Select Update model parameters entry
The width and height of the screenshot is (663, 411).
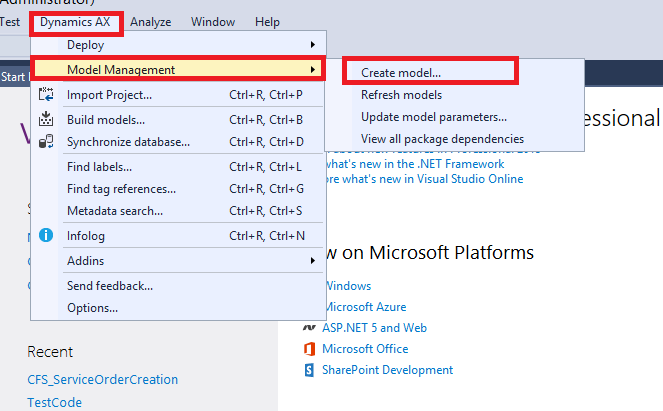click(x=434, y=117)
